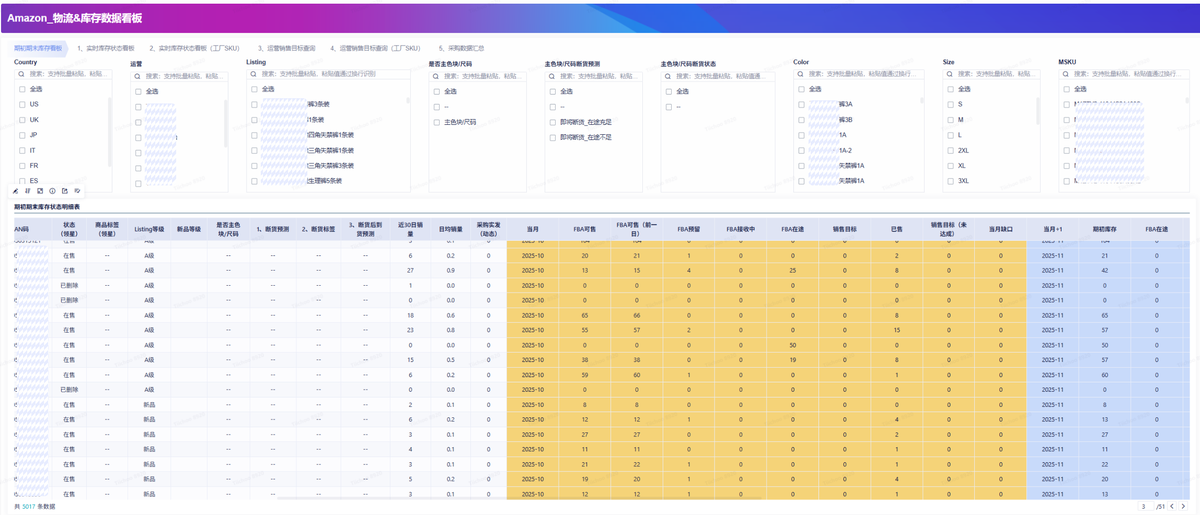Select 主色块/尺码 checkbox option
Viewport: 1200px width, 515px height.
(437, 122)
